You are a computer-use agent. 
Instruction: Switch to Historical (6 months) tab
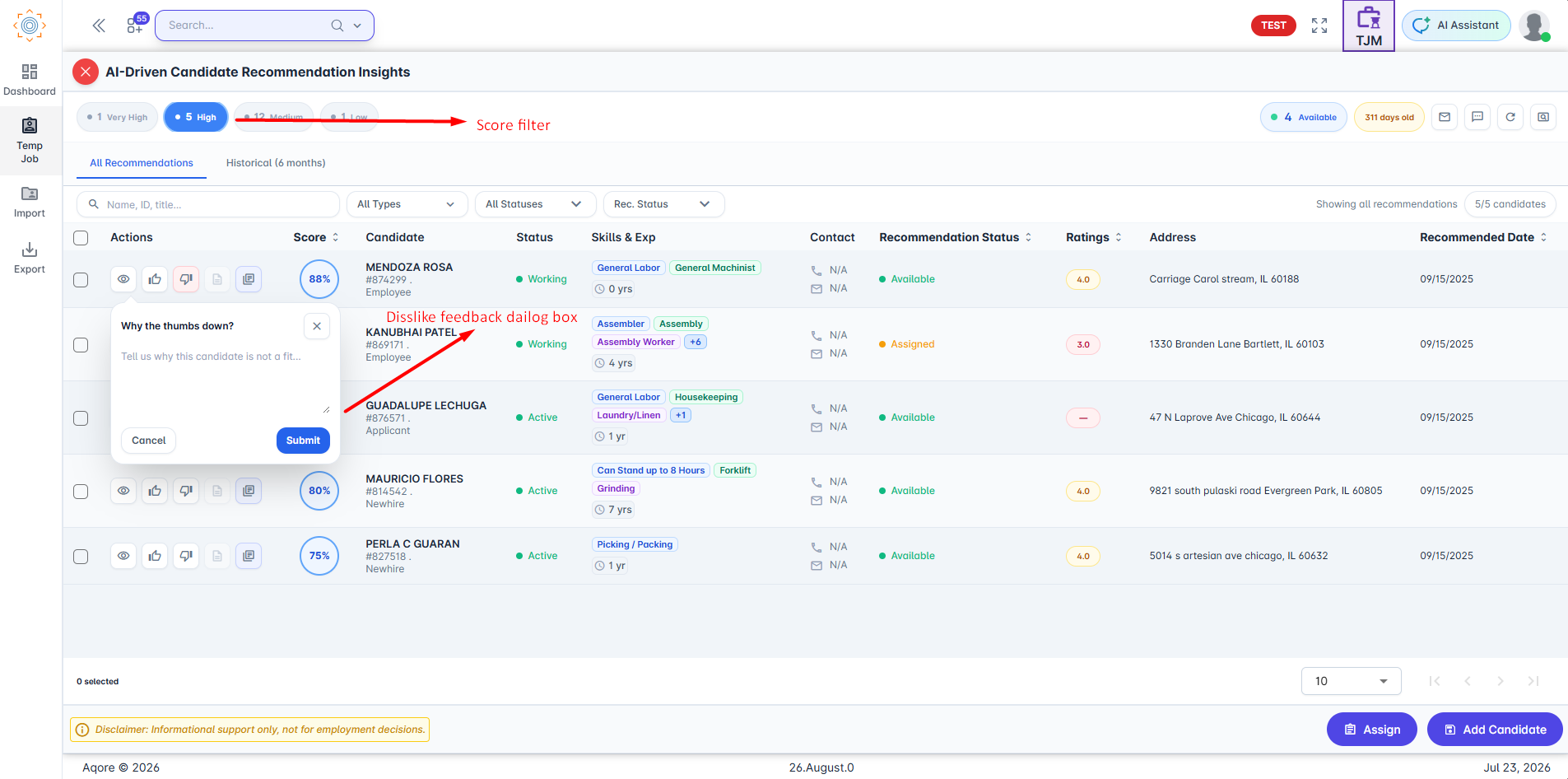(276, 163)
